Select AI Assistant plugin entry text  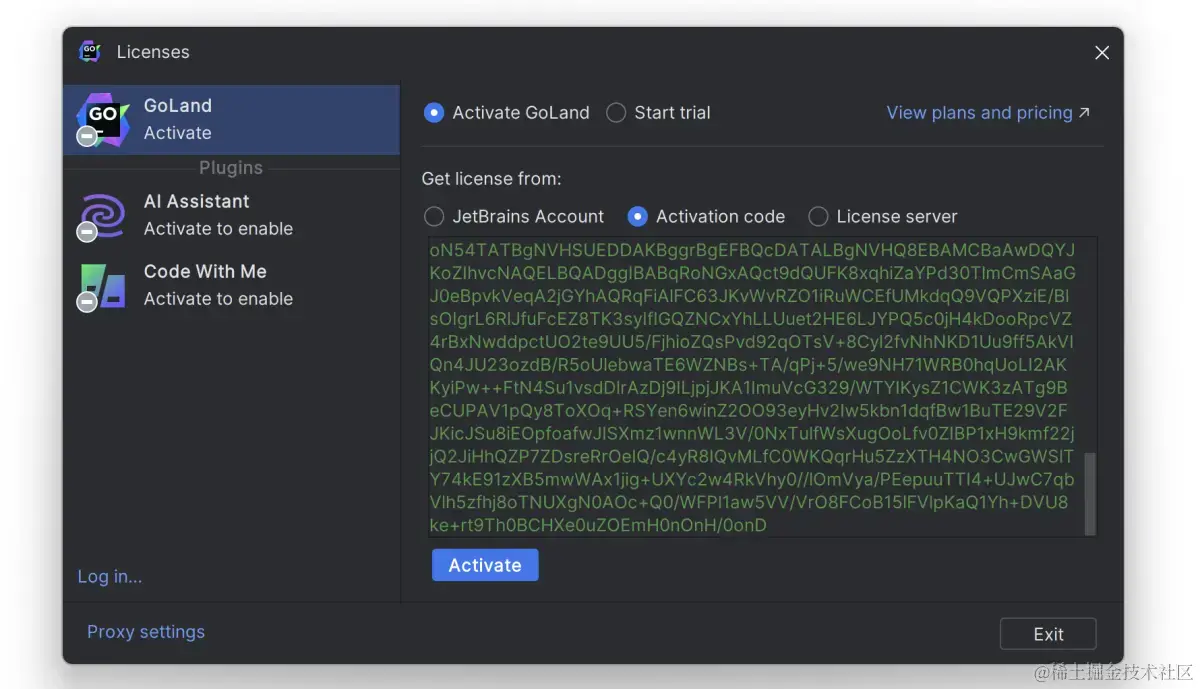point(218,215)
